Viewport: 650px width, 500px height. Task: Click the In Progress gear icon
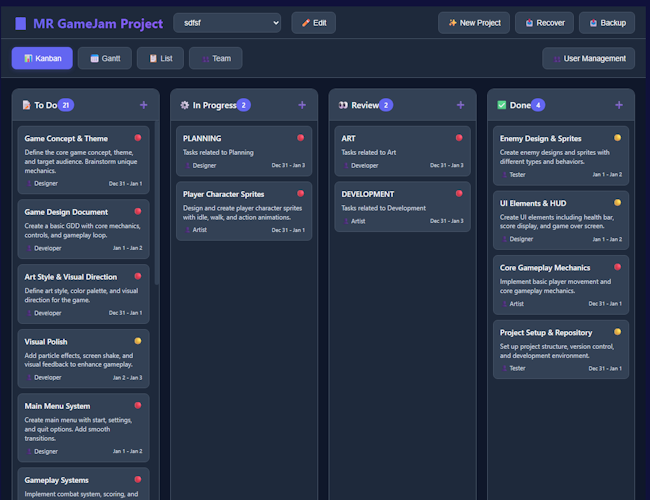(184, 105)
